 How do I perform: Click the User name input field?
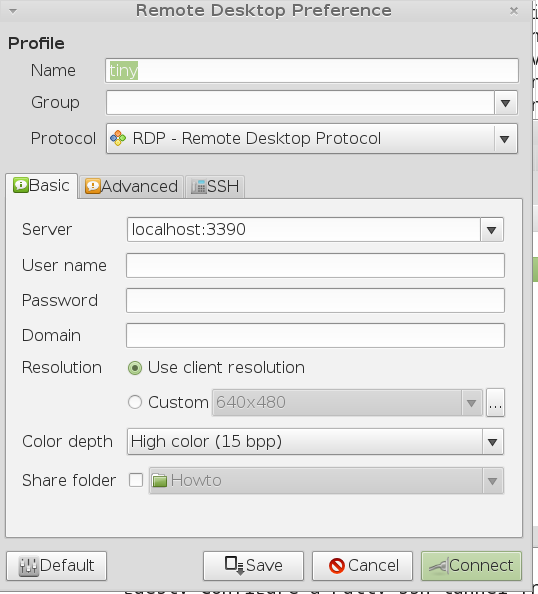coord(315,266)
